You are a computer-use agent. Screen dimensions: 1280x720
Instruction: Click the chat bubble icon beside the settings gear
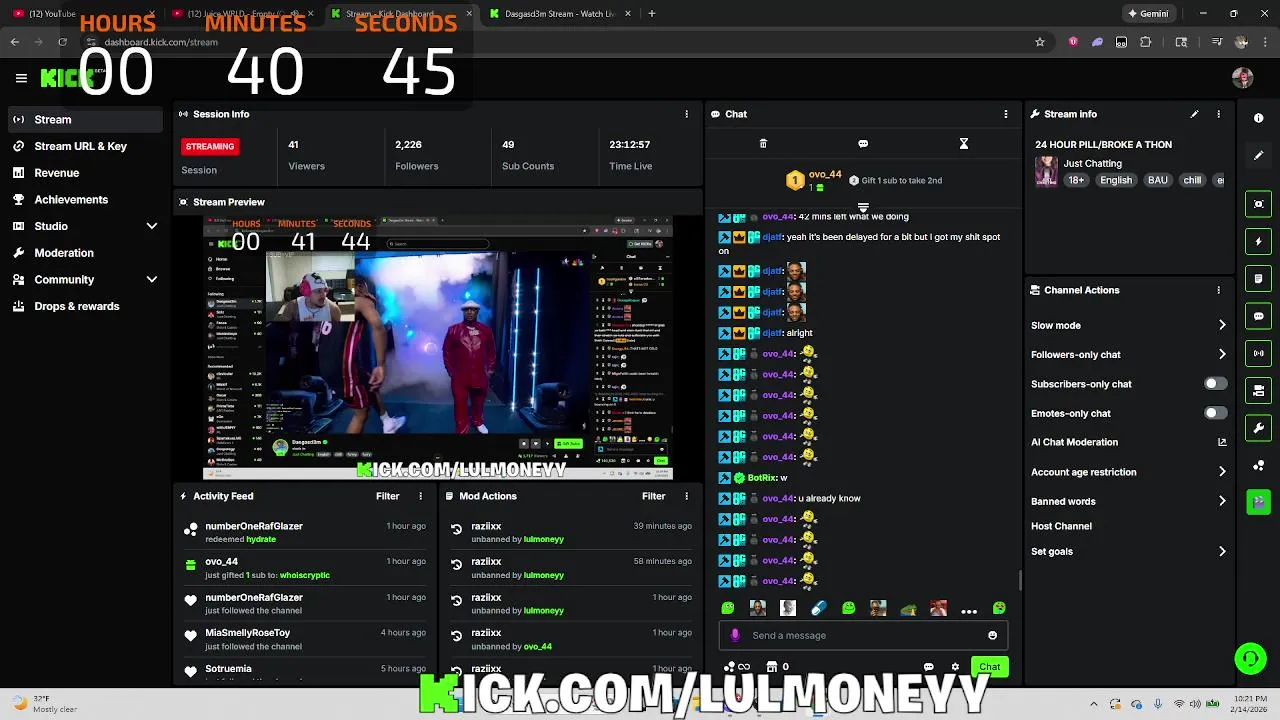[x=929, y=667]
